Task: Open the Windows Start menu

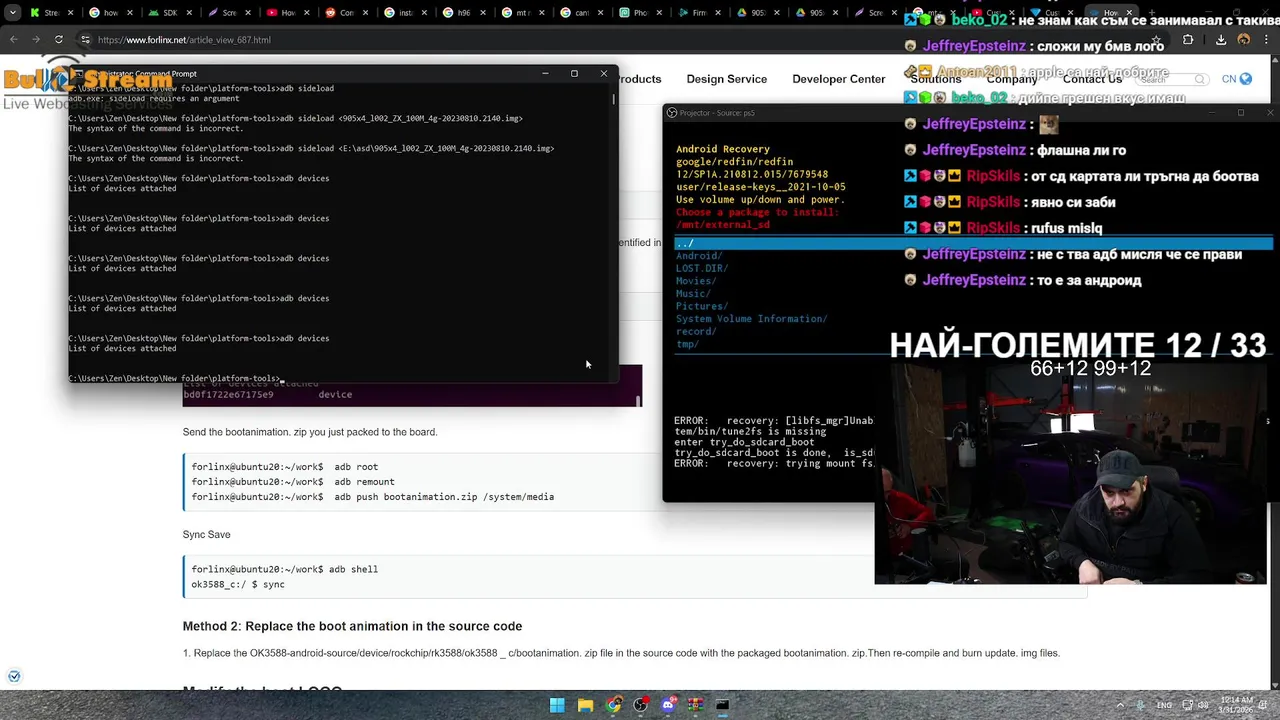Action: (x=557, y=705)
